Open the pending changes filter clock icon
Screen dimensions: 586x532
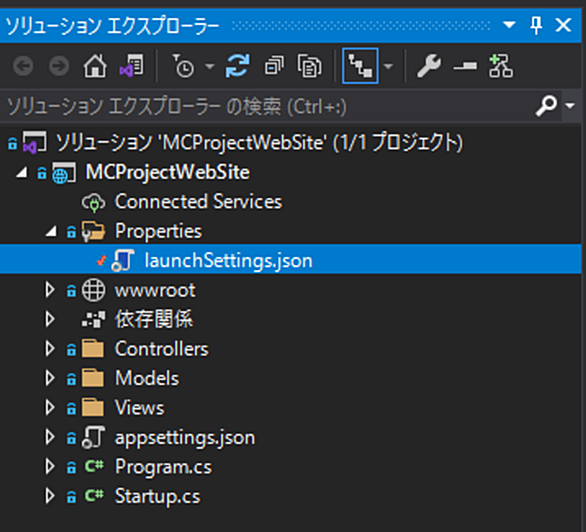coord(183,66)
